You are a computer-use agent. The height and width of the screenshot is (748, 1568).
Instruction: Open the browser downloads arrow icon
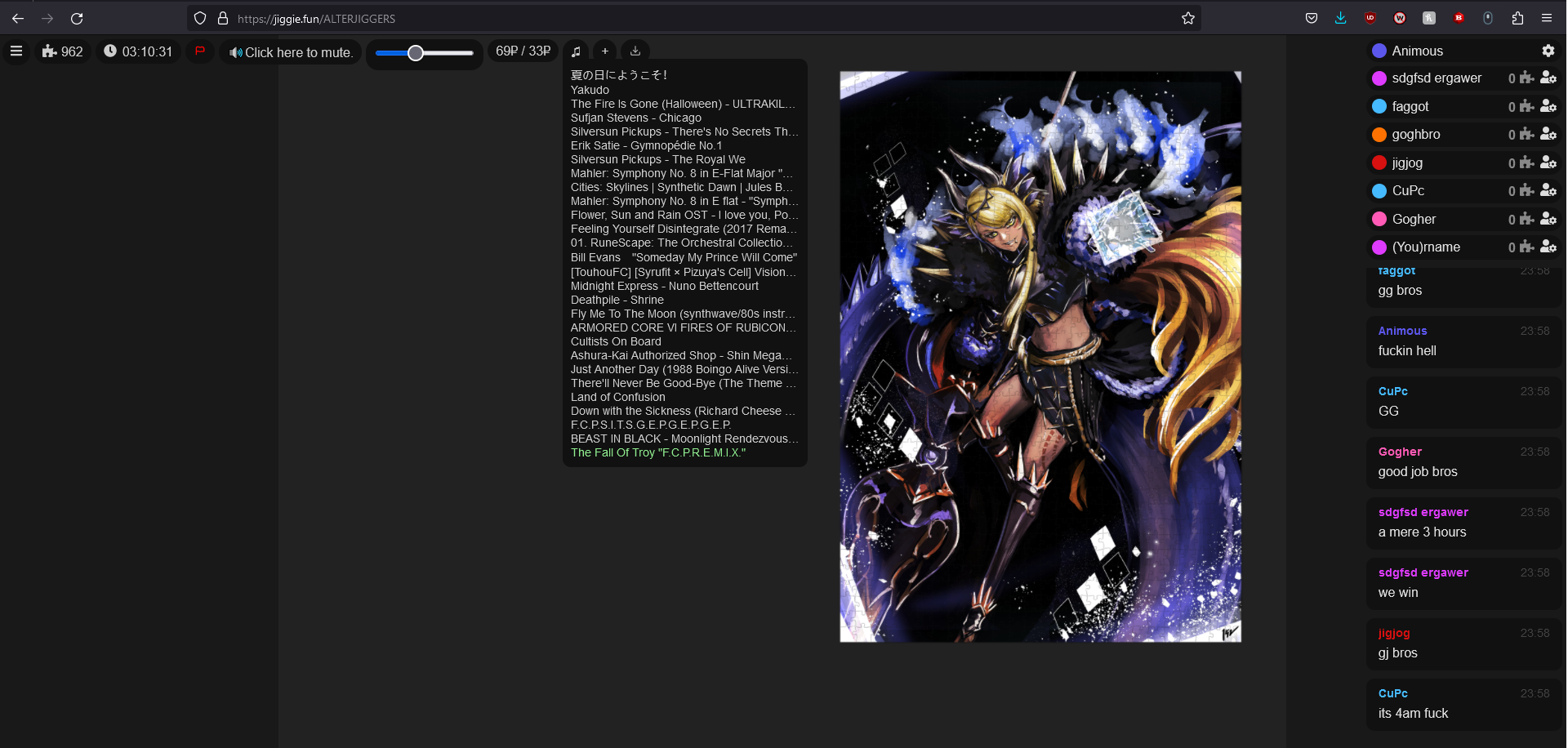pos(1341,18)
